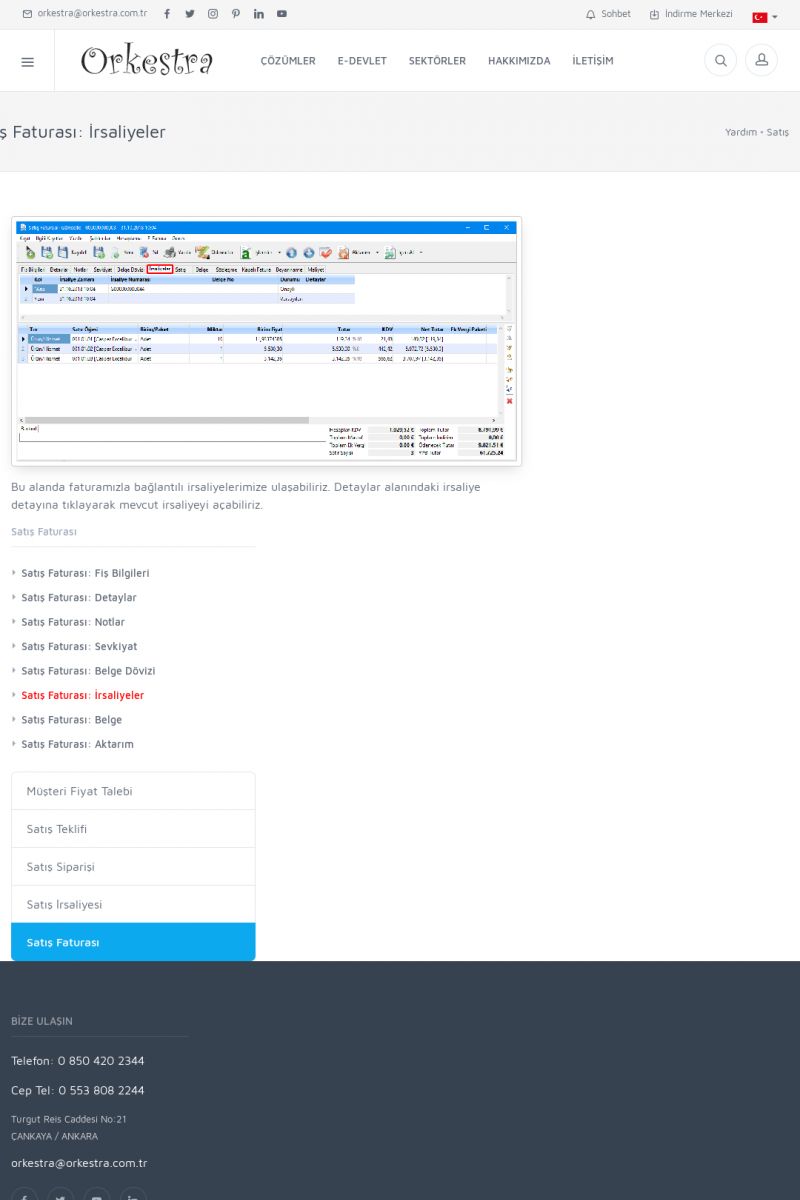Expand the SEKTÖRLER navigation menu
This screenshot has width=800, height=1200.
coord(437,61)
